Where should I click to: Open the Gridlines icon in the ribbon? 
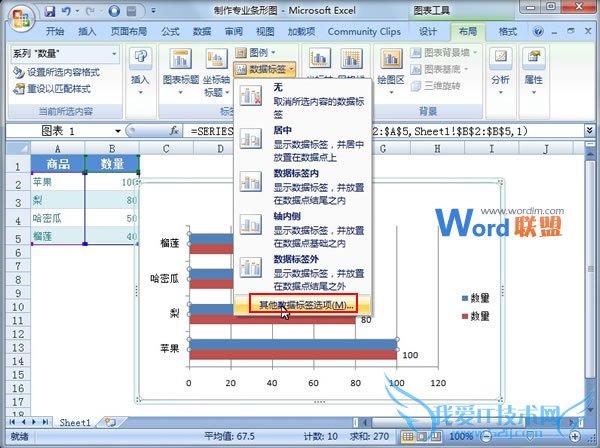pos(351,61)
